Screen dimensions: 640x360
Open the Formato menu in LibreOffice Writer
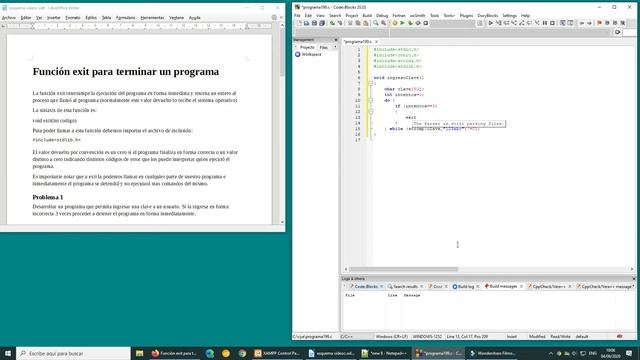click(73, 18)
